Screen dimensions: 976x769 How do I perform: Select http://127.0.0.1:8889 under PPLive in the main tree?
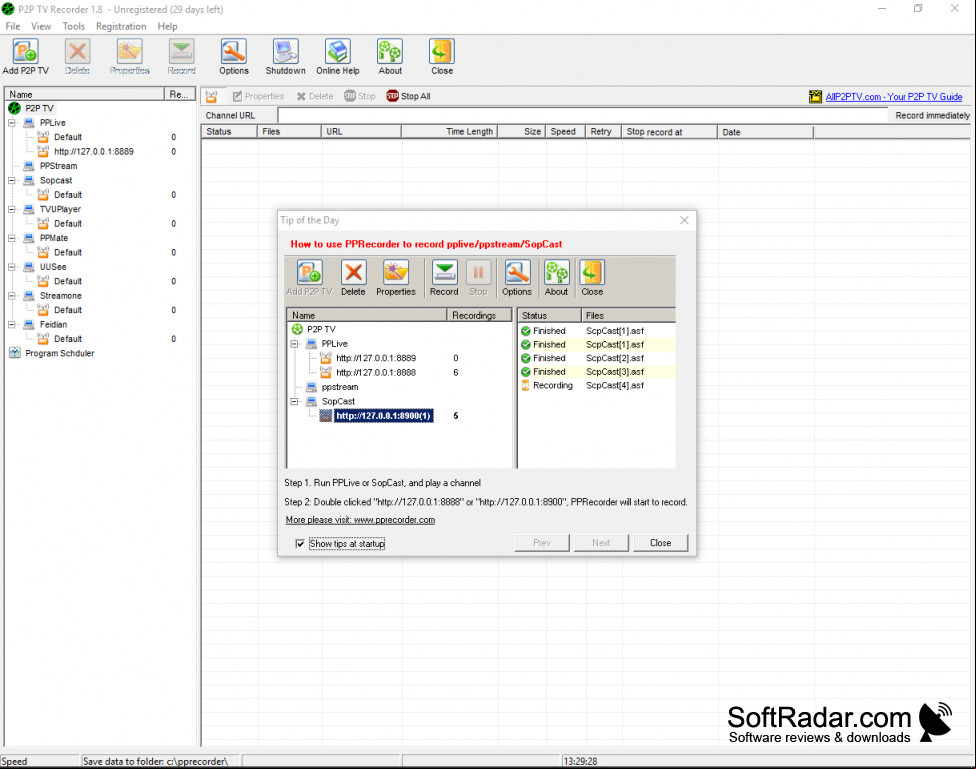[94, 151]
